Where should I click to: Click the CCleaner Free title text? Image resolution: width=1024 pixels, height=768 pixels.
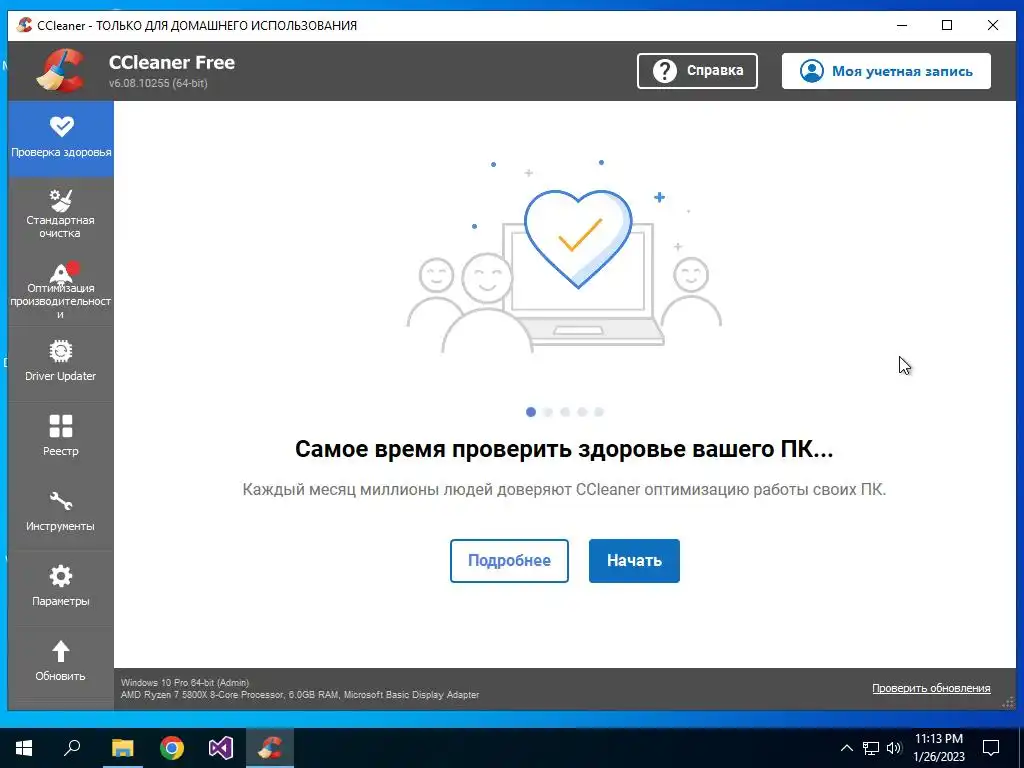[172, 62]
